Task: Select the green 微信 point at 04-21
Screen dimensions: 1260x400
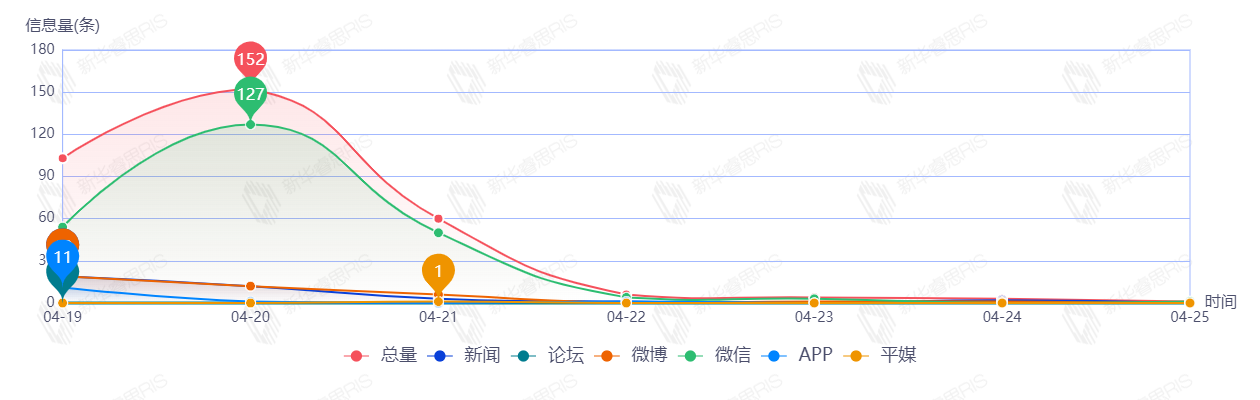Action: pos(438,233)
